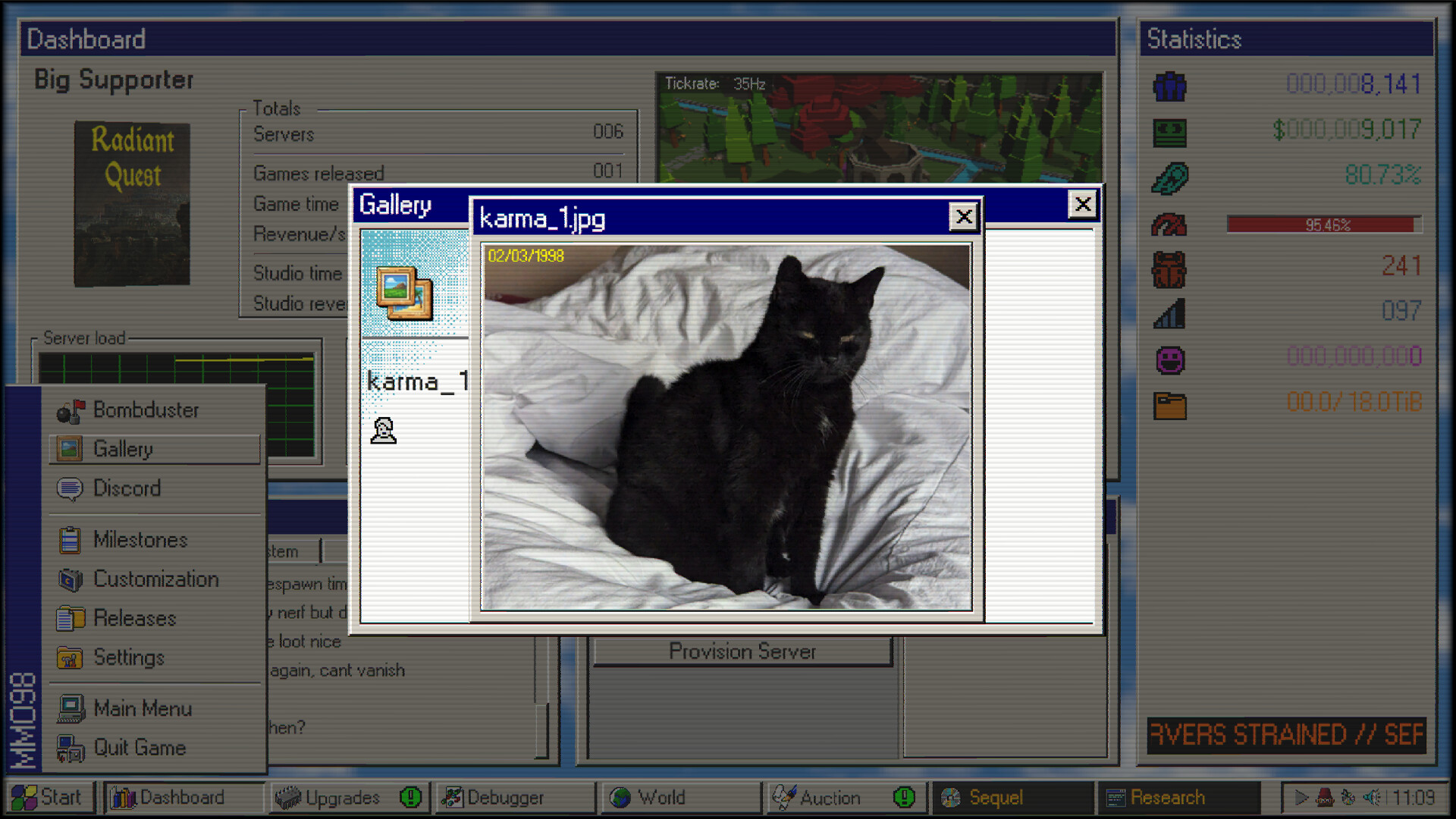Viewport: 1456px width, 819px height.
Task: Select Customization in the menu
Action: coord(155,579)
